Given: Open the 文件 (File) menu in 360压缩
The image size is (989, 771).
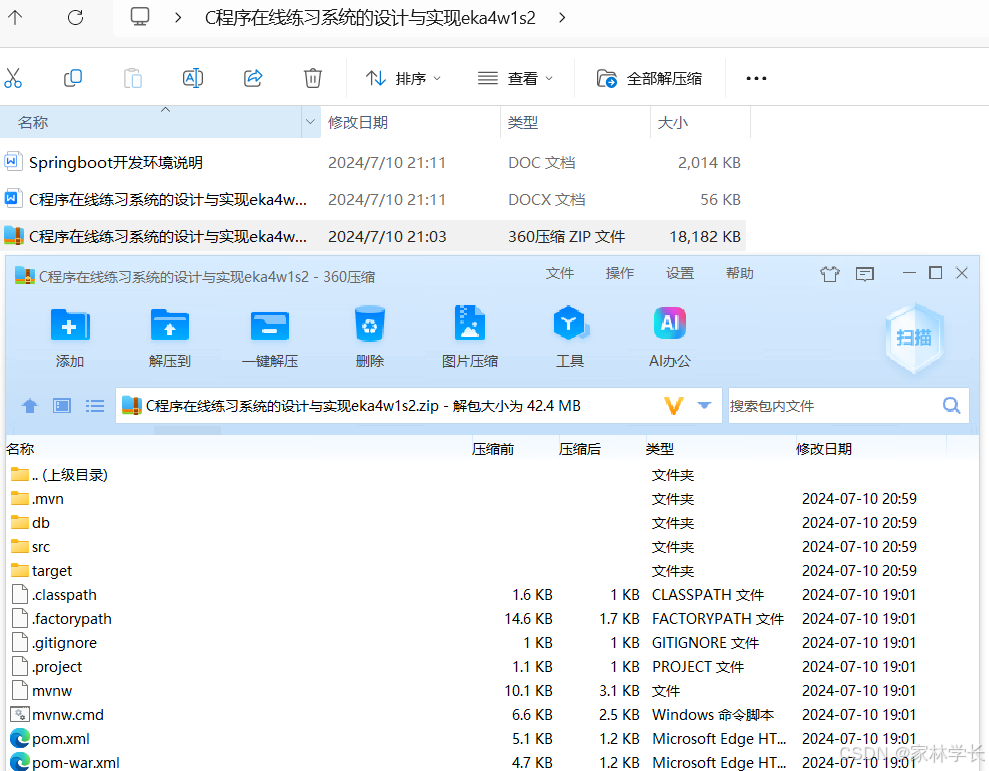Looking at the screenshot, I should point(559,272).
